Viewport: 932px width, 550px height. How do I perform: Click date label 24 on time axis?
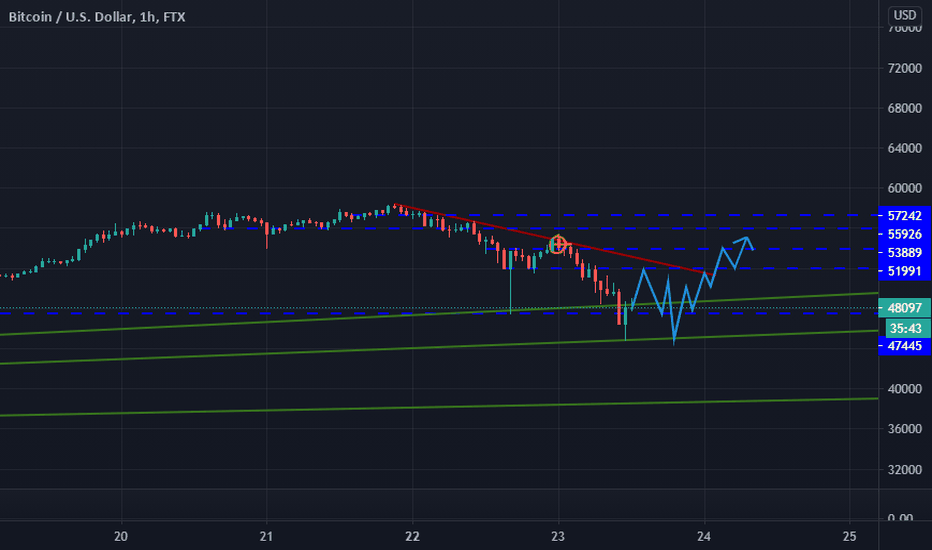point(704,536)
